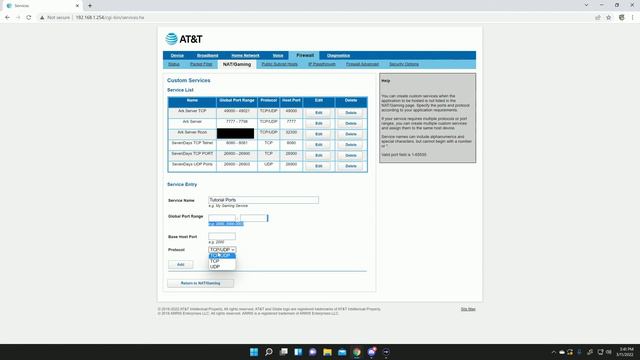Open the Windows Start menu
The width and height of the screenshot is (640, 360).
(x=254, y=352)
